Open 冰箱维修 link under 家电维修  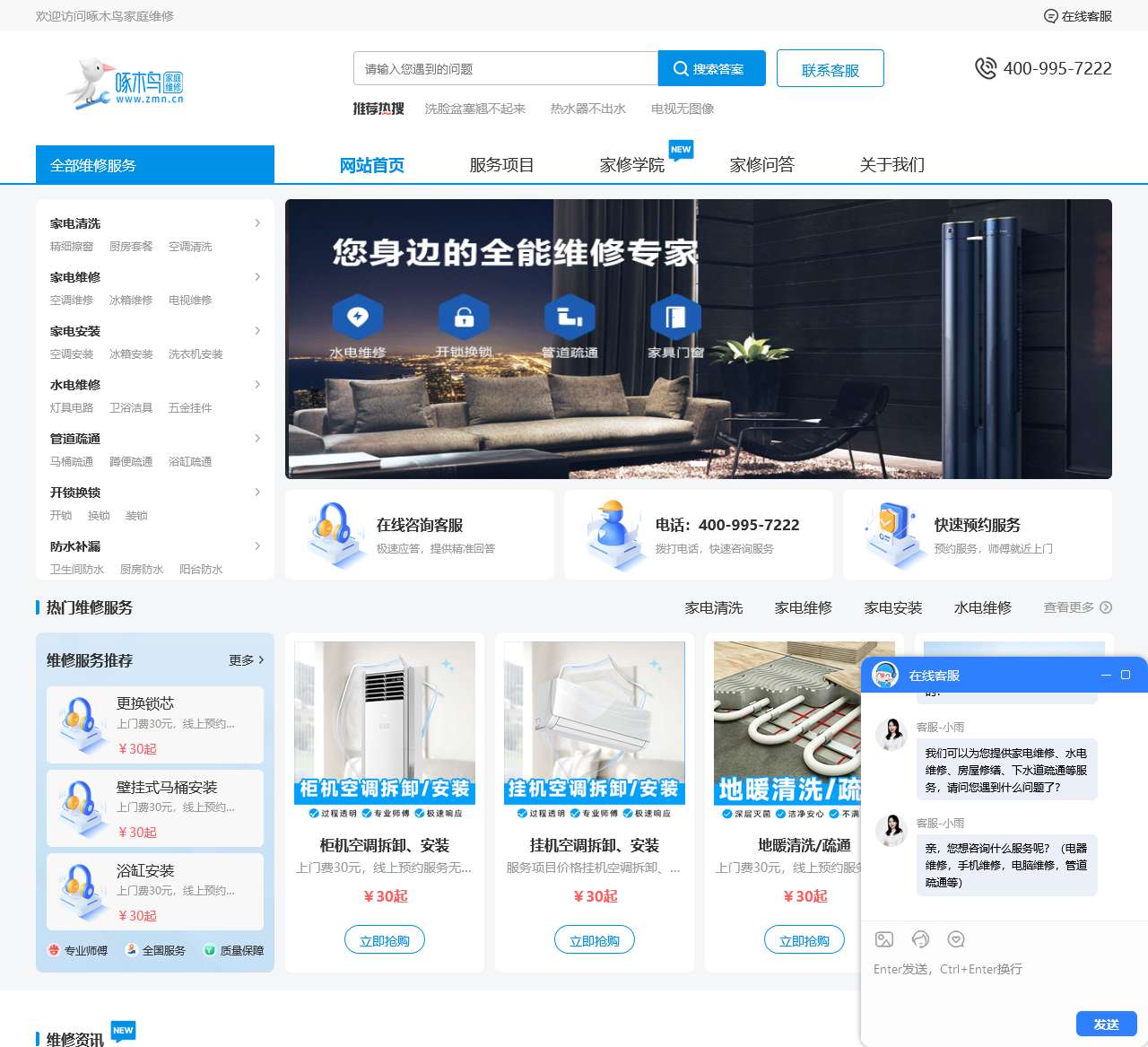coord(131,300)
